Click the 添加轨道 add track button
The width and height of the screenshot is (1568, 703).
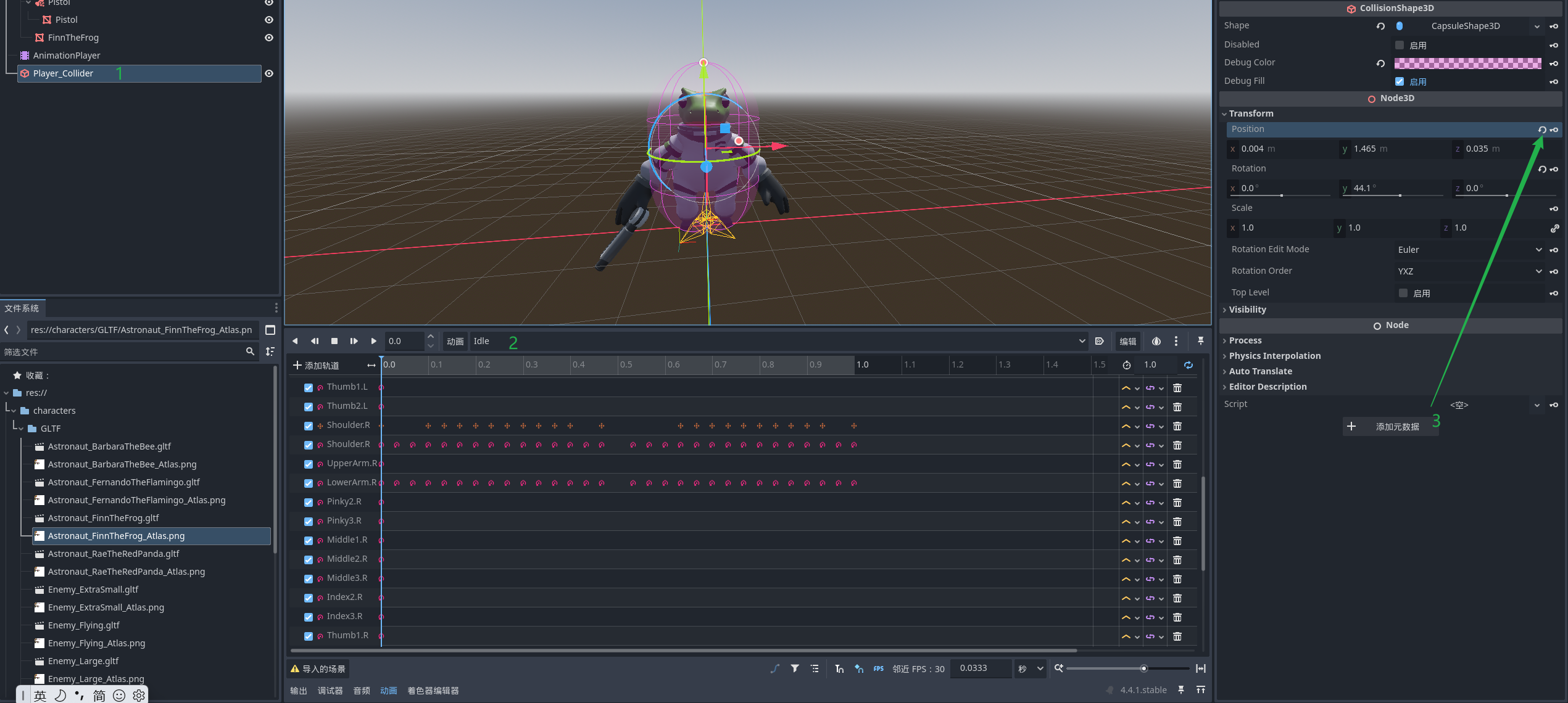(x=316, y=365)
